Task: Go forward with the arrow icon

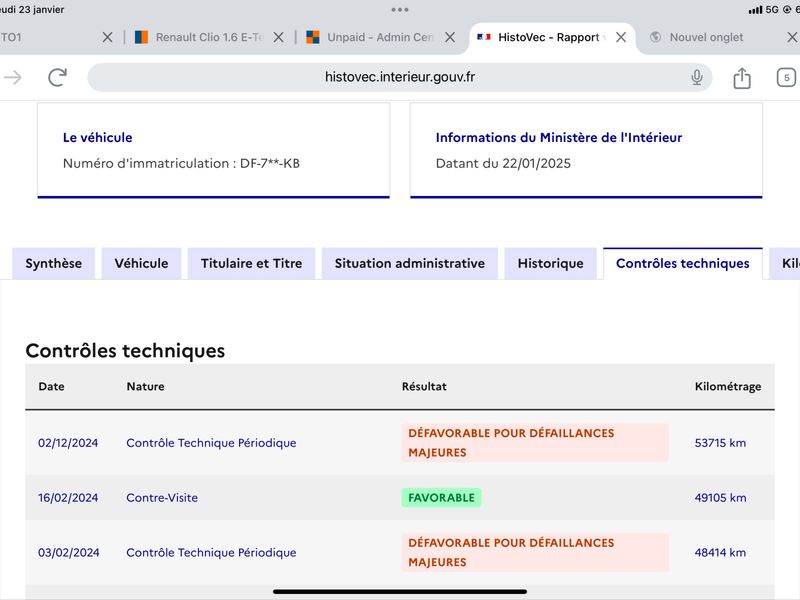Action: [13, 78]
